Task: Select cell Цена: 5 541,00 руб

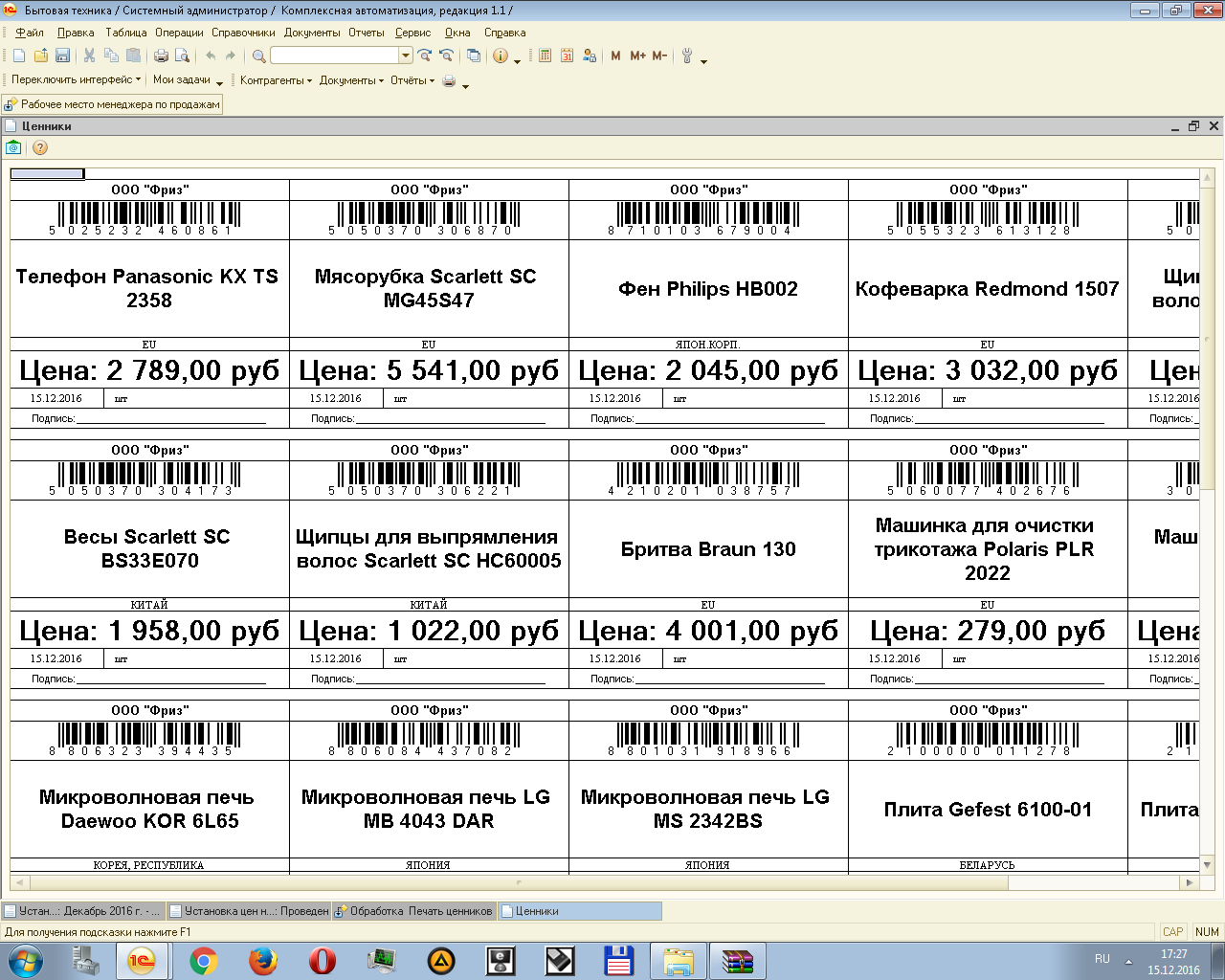Action: pos(429,370)
